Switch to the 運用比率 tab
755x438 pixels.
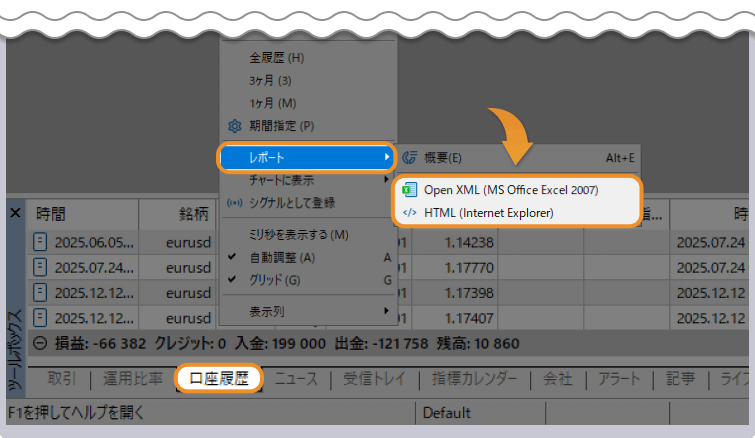tap(132, 379)
